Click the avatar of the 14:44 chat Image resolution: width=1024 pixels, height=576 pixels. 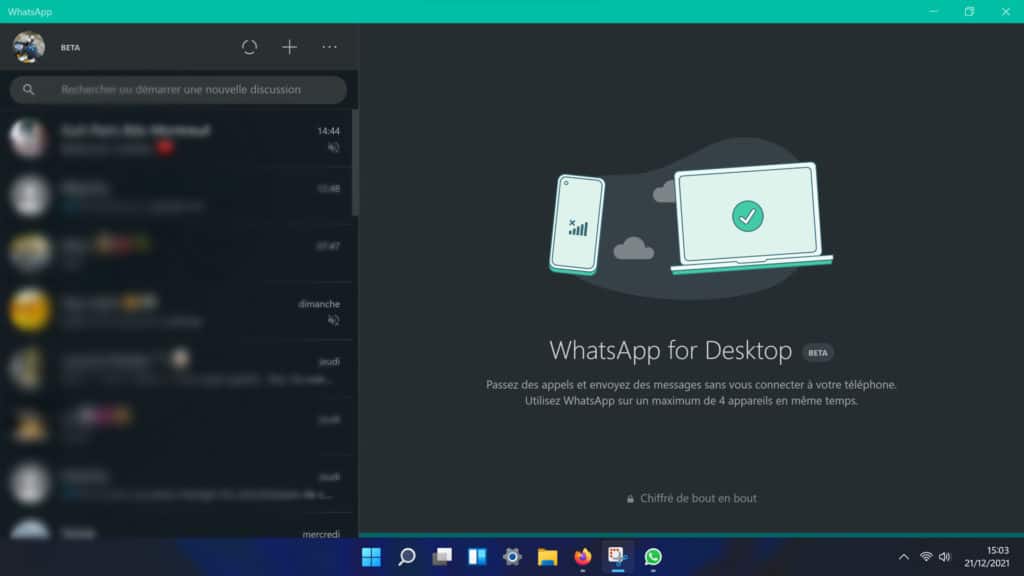click(x=29, y=138)
